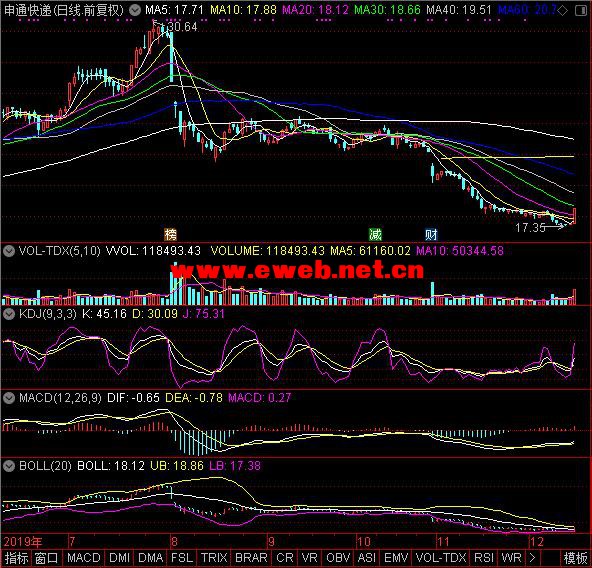Screen dimensions: 592x568
Task: Click the month 7 marker on the time axis
Action: click(72, 542)
